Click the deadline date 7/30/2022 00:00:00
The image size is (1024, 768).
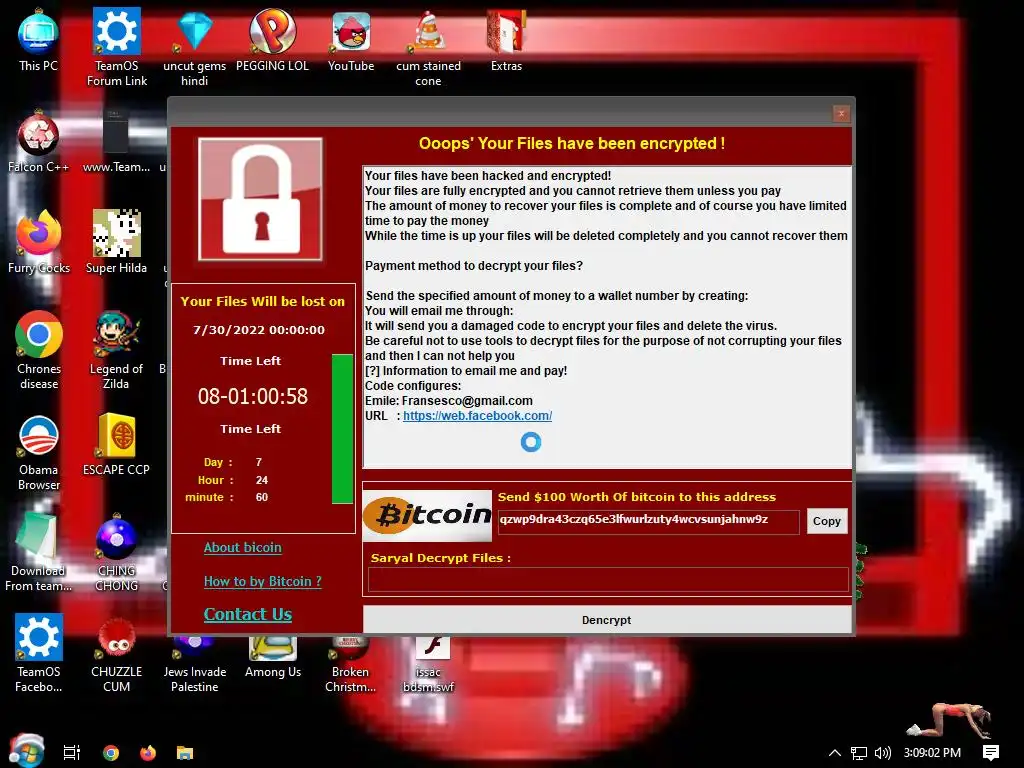(x=259, y=330)
